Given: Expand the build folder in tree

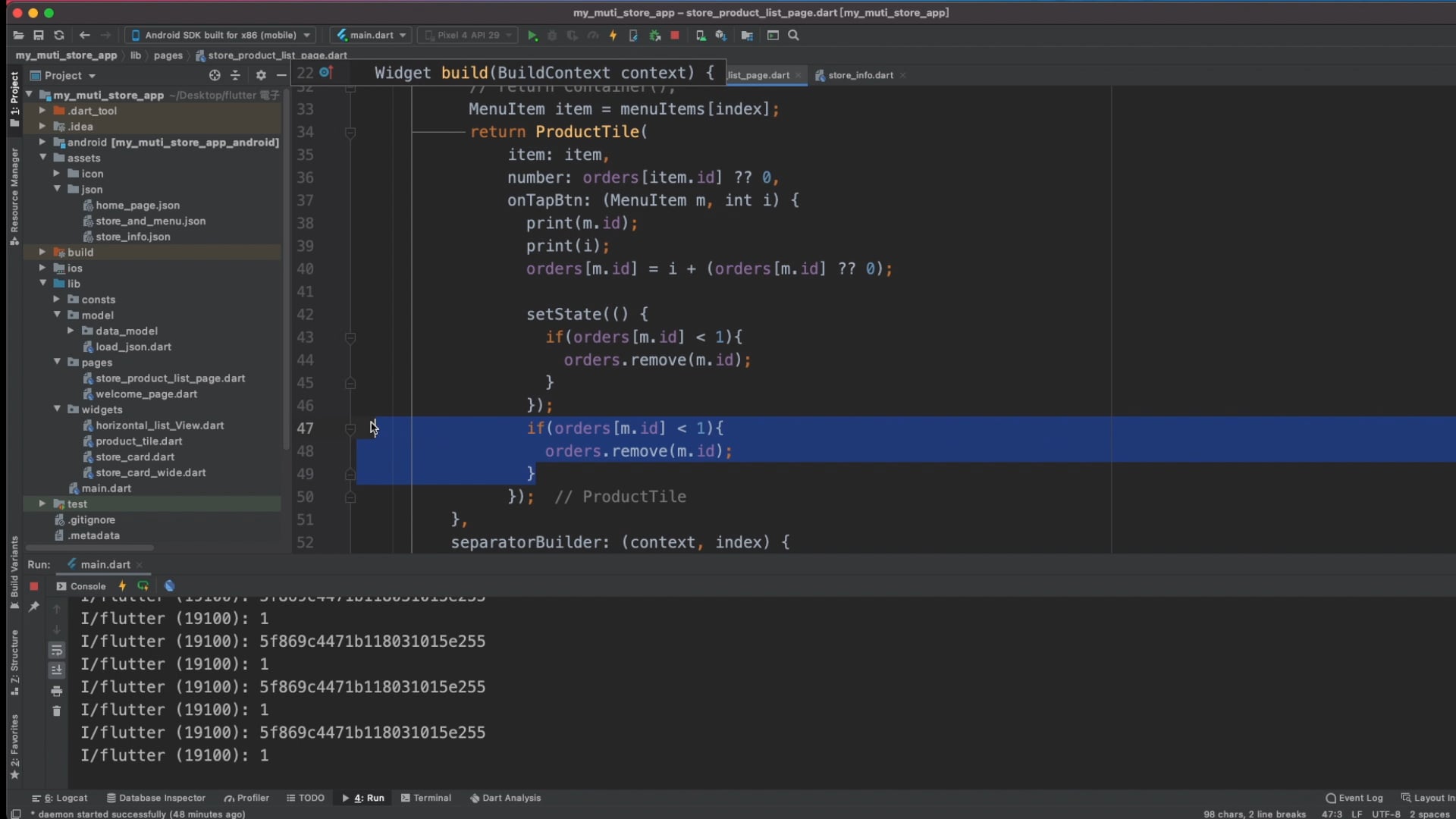Looking at the screenshot, I should point(42,253).
